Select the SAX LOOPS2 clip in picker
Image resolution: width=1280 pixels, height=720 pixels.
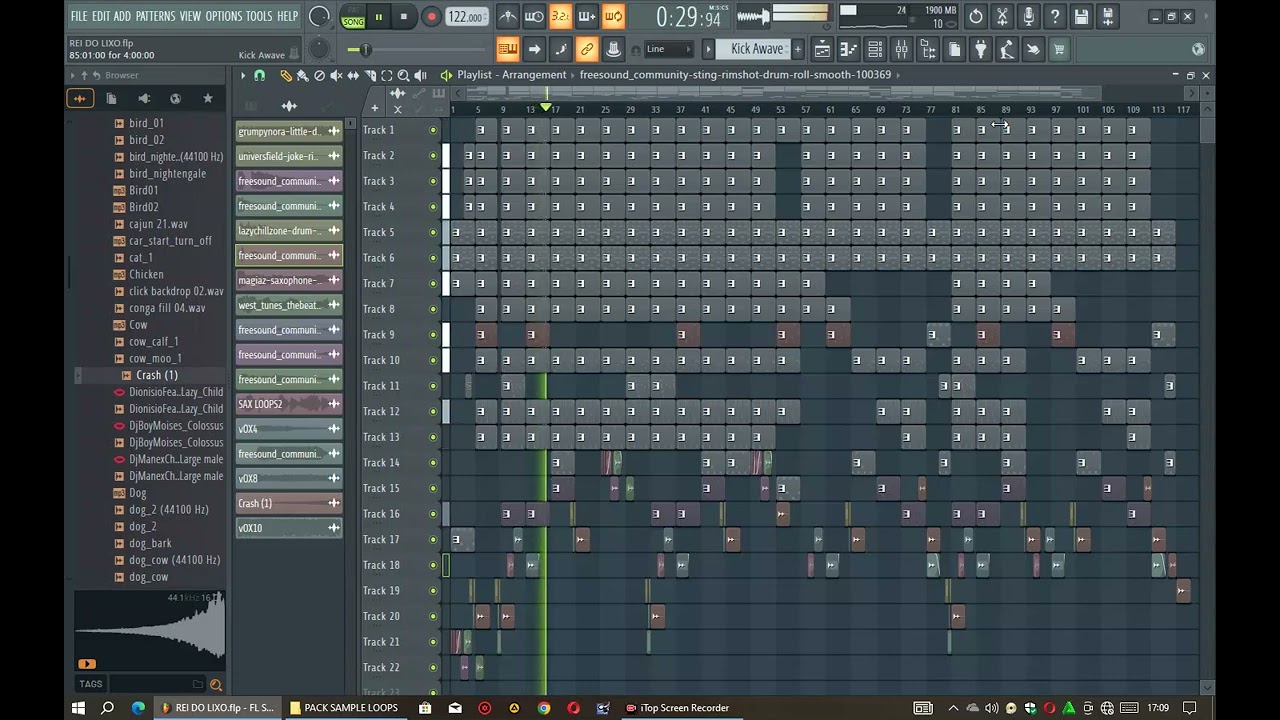tap(289, 404)
